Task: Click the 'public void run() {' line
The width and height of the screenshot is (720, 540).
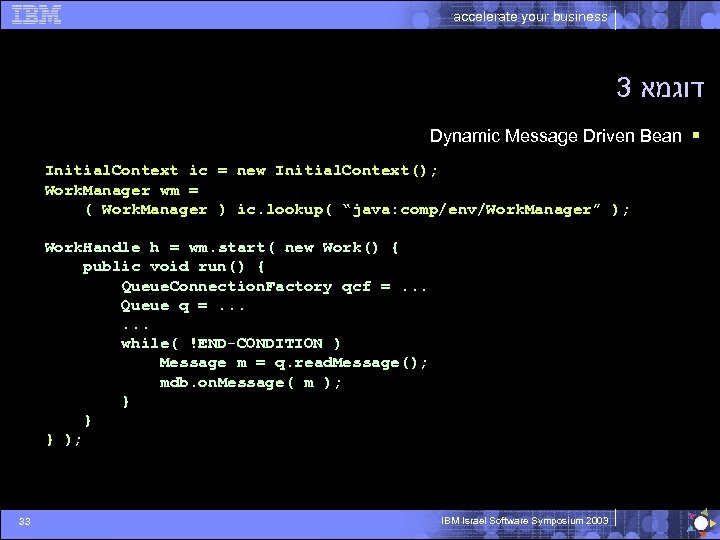Action: (x=174, y=267)
